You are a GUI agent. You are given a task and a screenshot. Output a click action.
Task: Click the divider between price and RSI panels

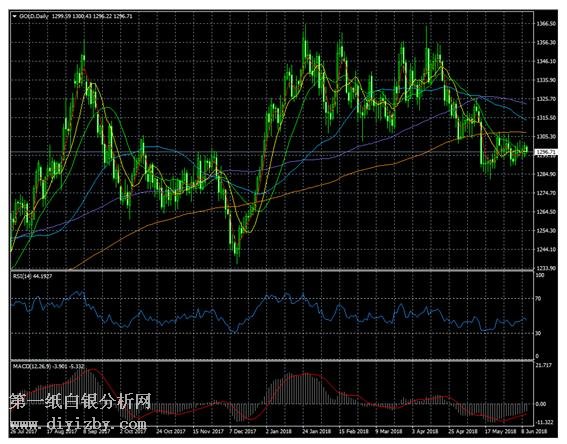coord(272,270)
